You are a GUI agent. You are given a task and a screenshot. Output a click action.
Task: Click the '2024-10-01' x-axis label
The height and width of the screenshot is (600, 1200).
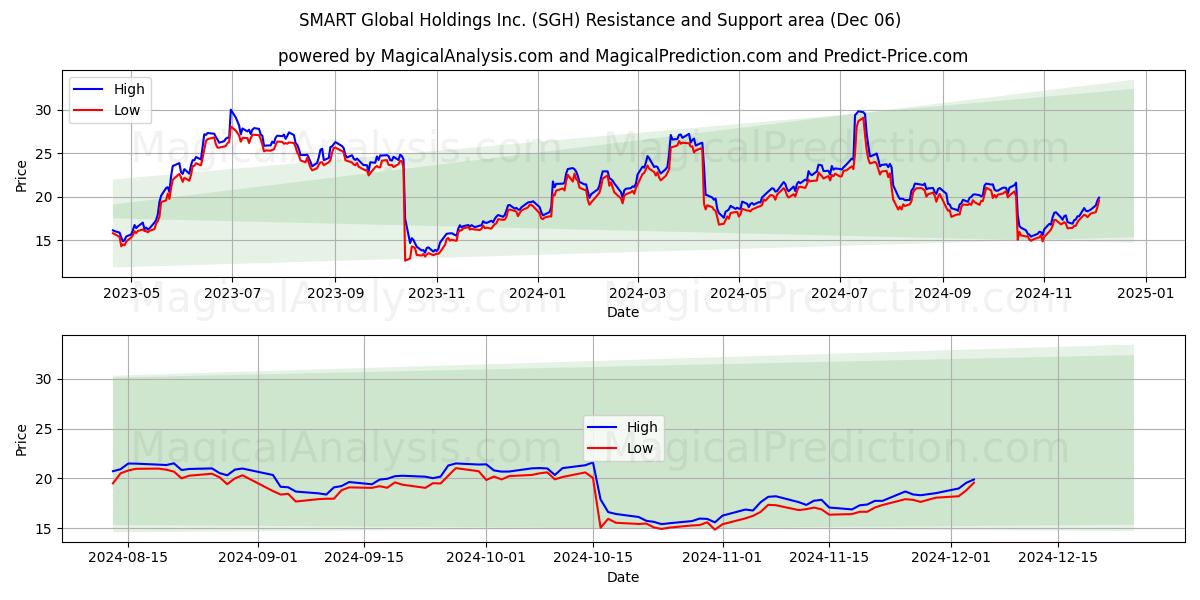pos(487,559)
